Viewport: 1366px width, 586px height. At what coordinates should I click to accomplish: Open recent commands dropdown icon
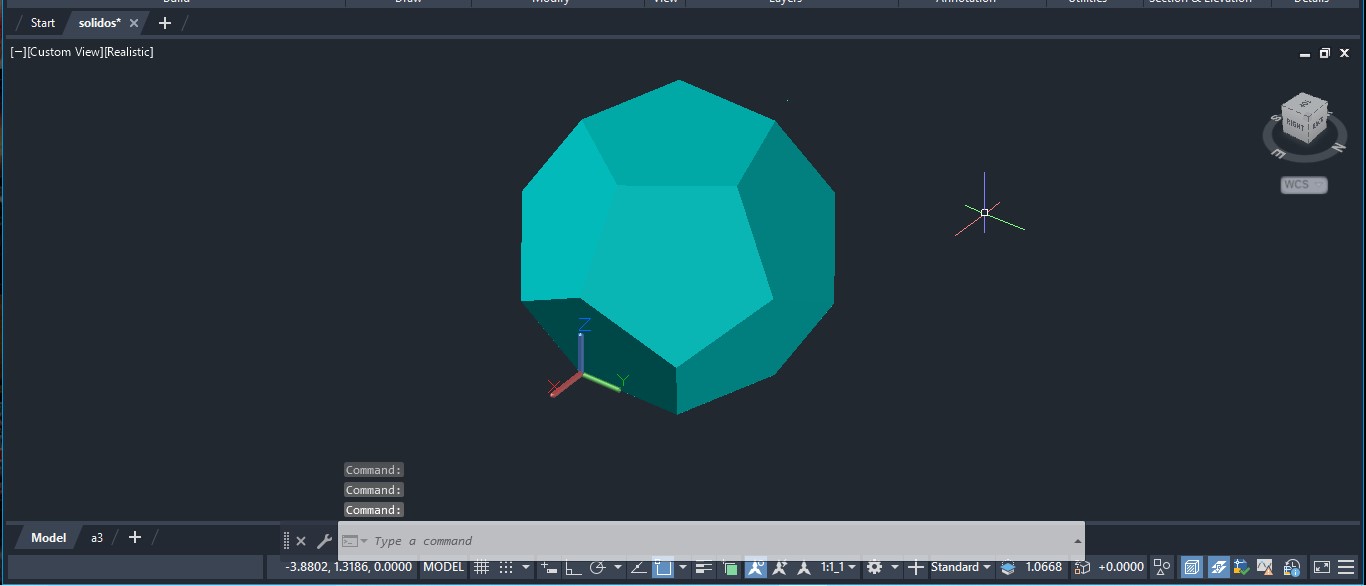354,541
